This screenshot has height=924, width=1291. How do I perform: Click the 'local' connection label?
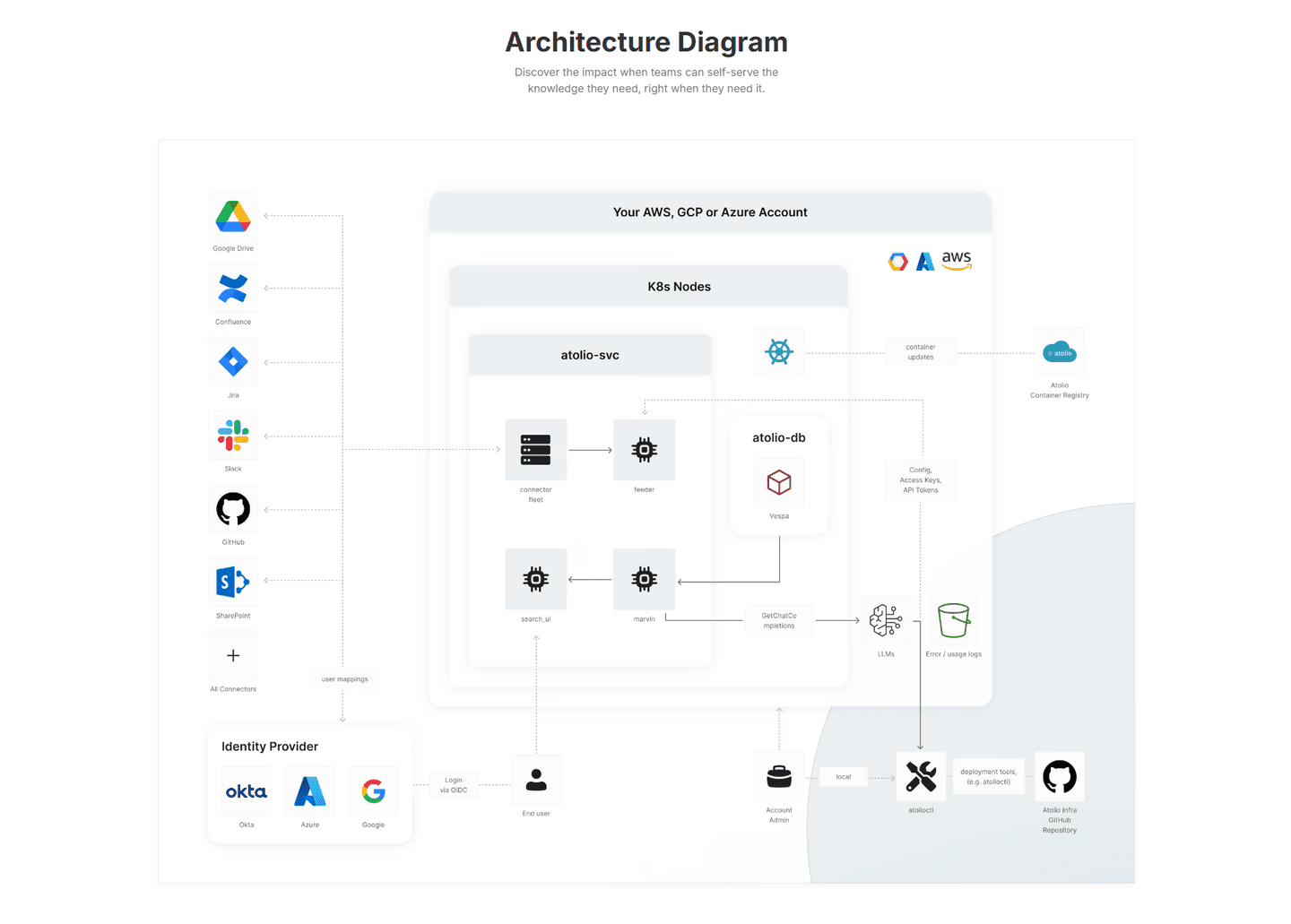tap(844, 777)
